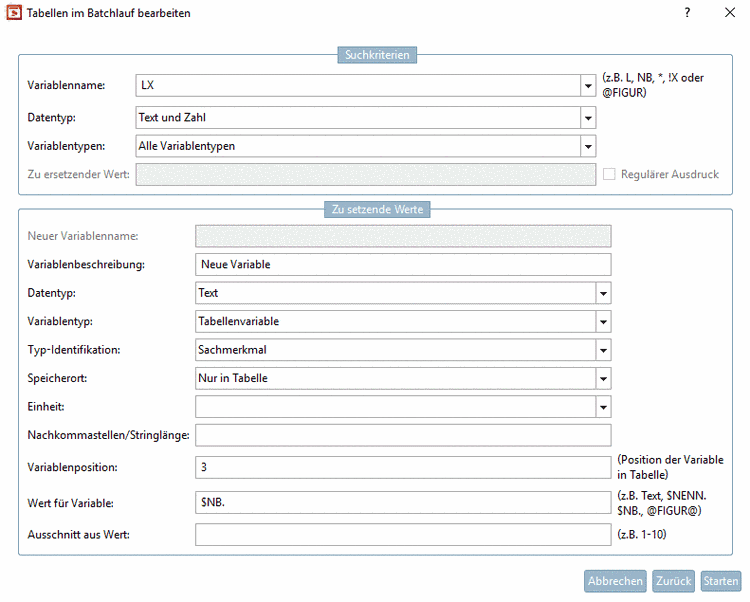Image resolution: width=750 pixels, height=602 pixels.
Task: Toggle the Regulärer Ausdruck checkbox
Action: [x=609, y=174]
